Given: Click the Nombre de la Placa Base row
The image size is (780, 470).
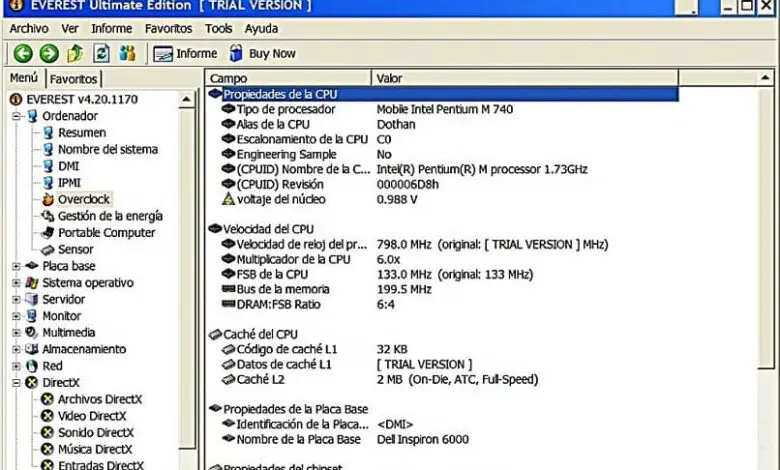Looking at the screenshot, I should [x=443, y=440].
